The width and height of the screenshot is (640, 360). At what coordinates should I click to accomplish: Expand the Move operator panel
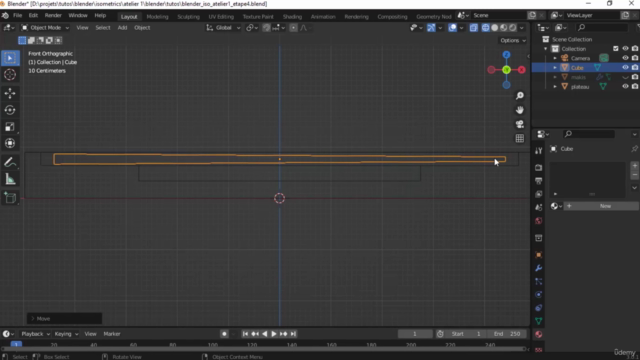coord(64,318)
